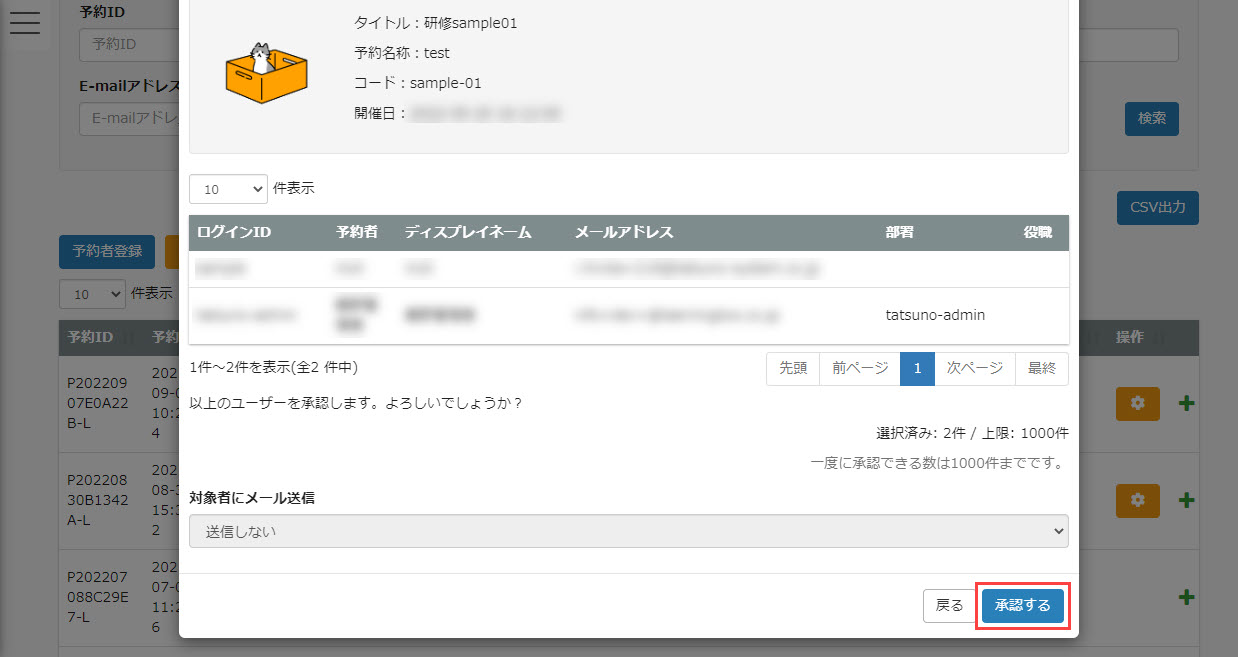This screenshot has width=1238, height=657.
Task: Open the 件表示 page-size dropdown in the dialog
Action: coord(228,188)
